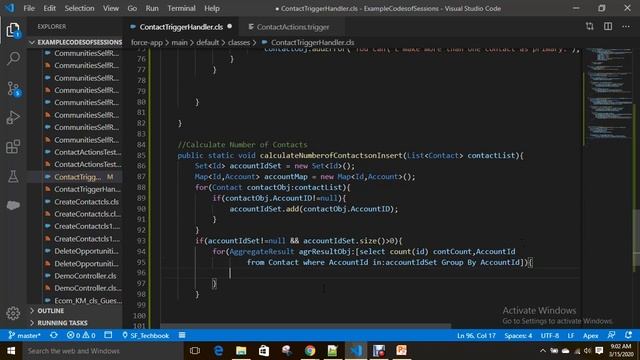Click the browser window icon in status bar
Image resolution: width=640 pixels, height=360 pixels.
[108, 336]
